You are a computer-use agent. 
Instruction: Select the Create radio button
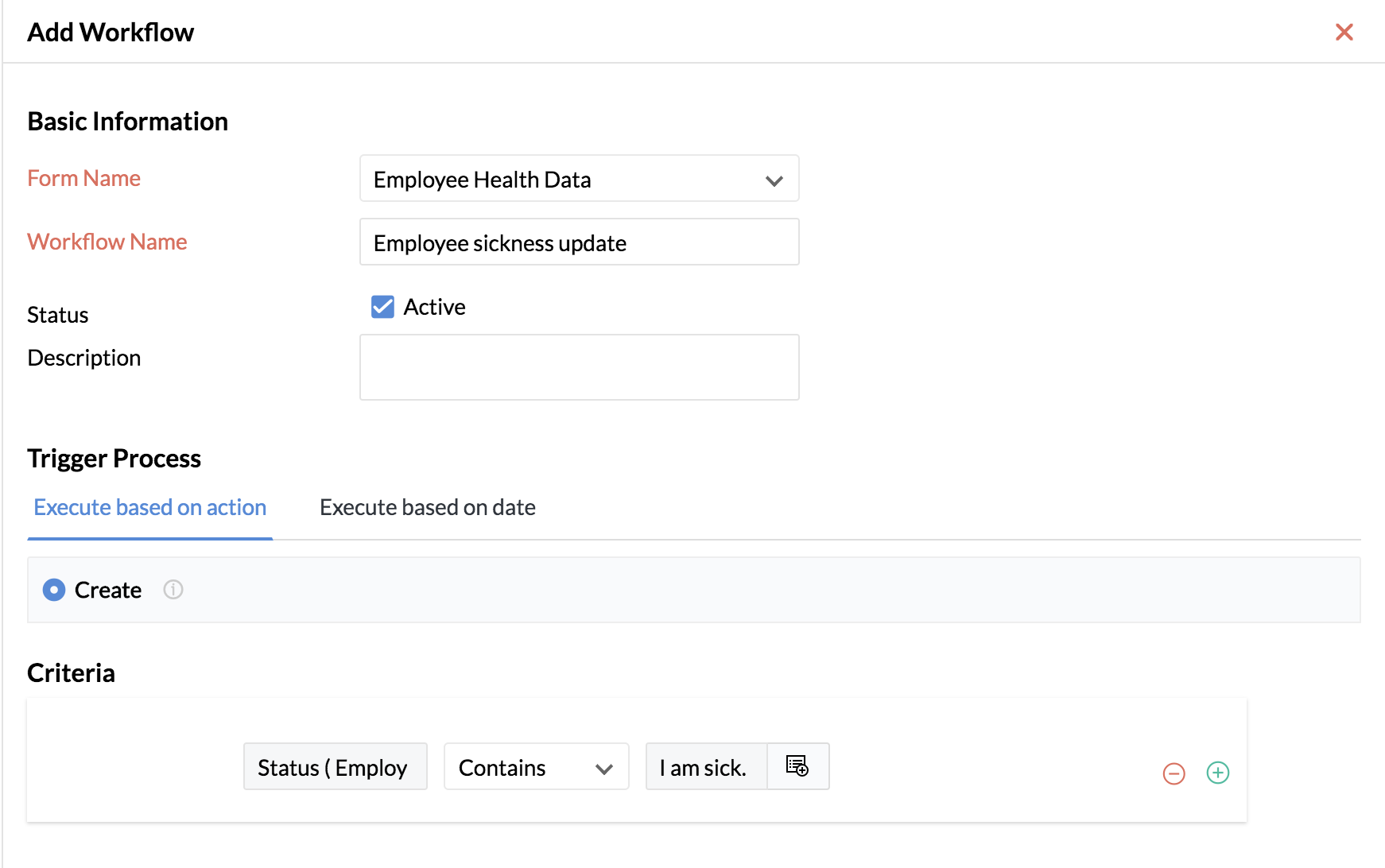pyautogui.click(x=54, y=590)
